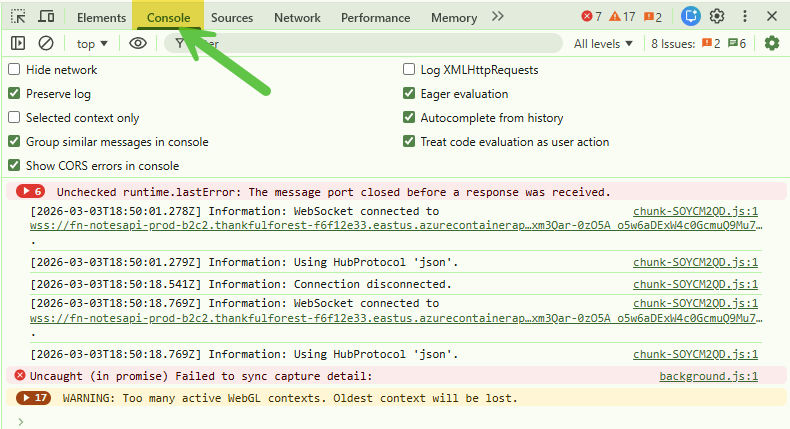
Task: Enable the Log XMLHttpRequests checkbox
Action: pos(409,70)
